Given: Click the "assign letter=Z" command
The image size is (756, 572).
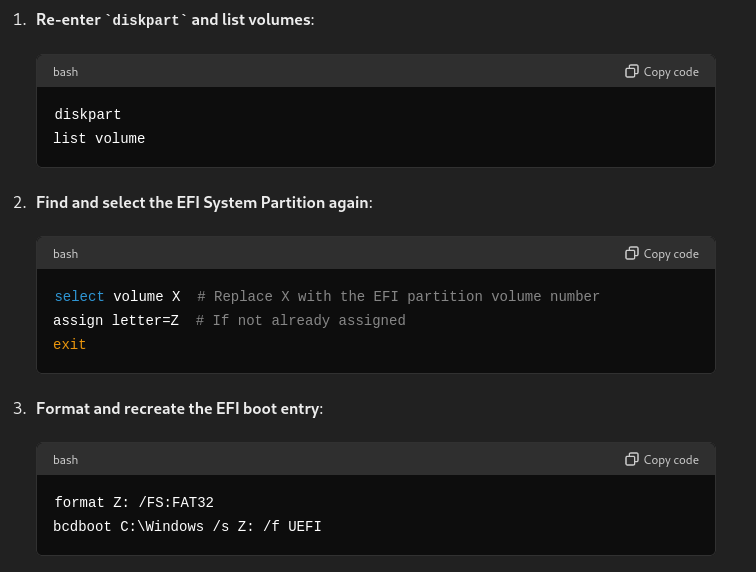Looking at the screenshot, I should [116, 321].
